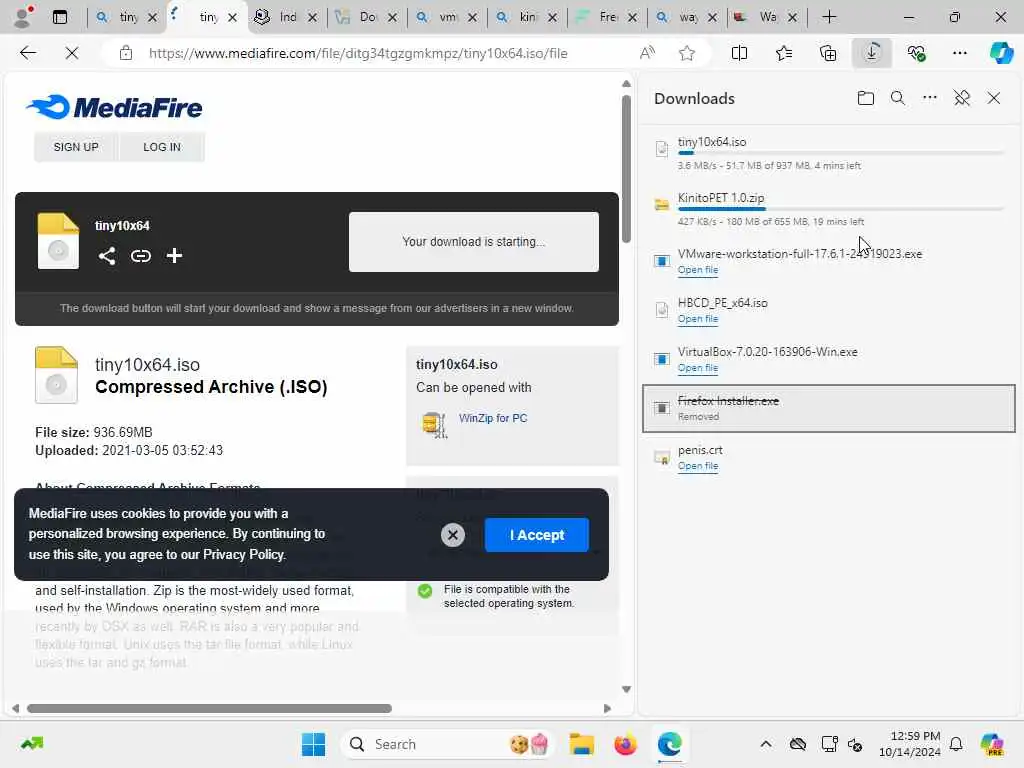Click the horizontal page scrollbar
This screenshot has height=768, width=1024.
tap(209, 709)
